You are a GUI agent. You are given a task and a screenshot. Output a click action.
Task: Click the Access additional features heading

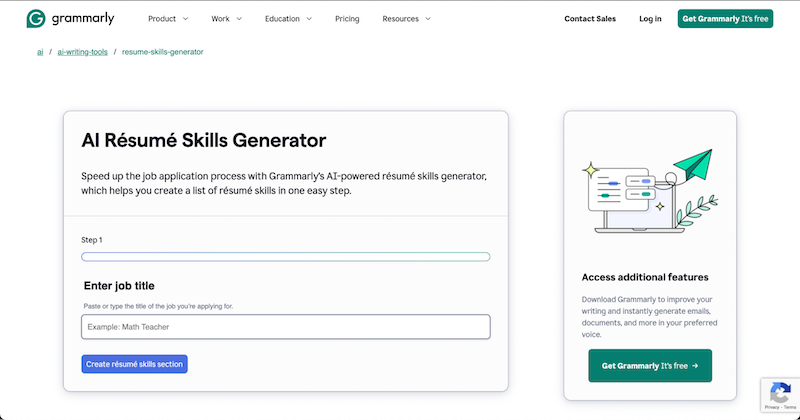[x=645, y=277]
